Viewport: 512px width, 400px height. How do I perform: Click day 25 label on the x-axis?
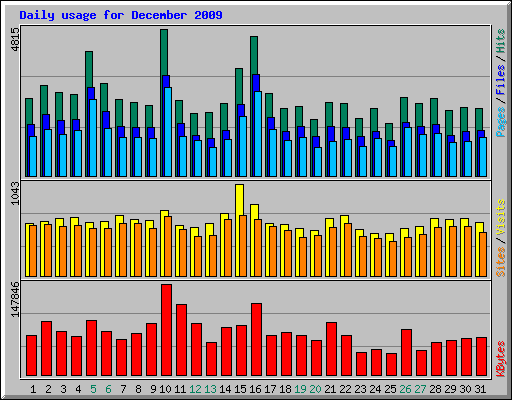(390, 389)
